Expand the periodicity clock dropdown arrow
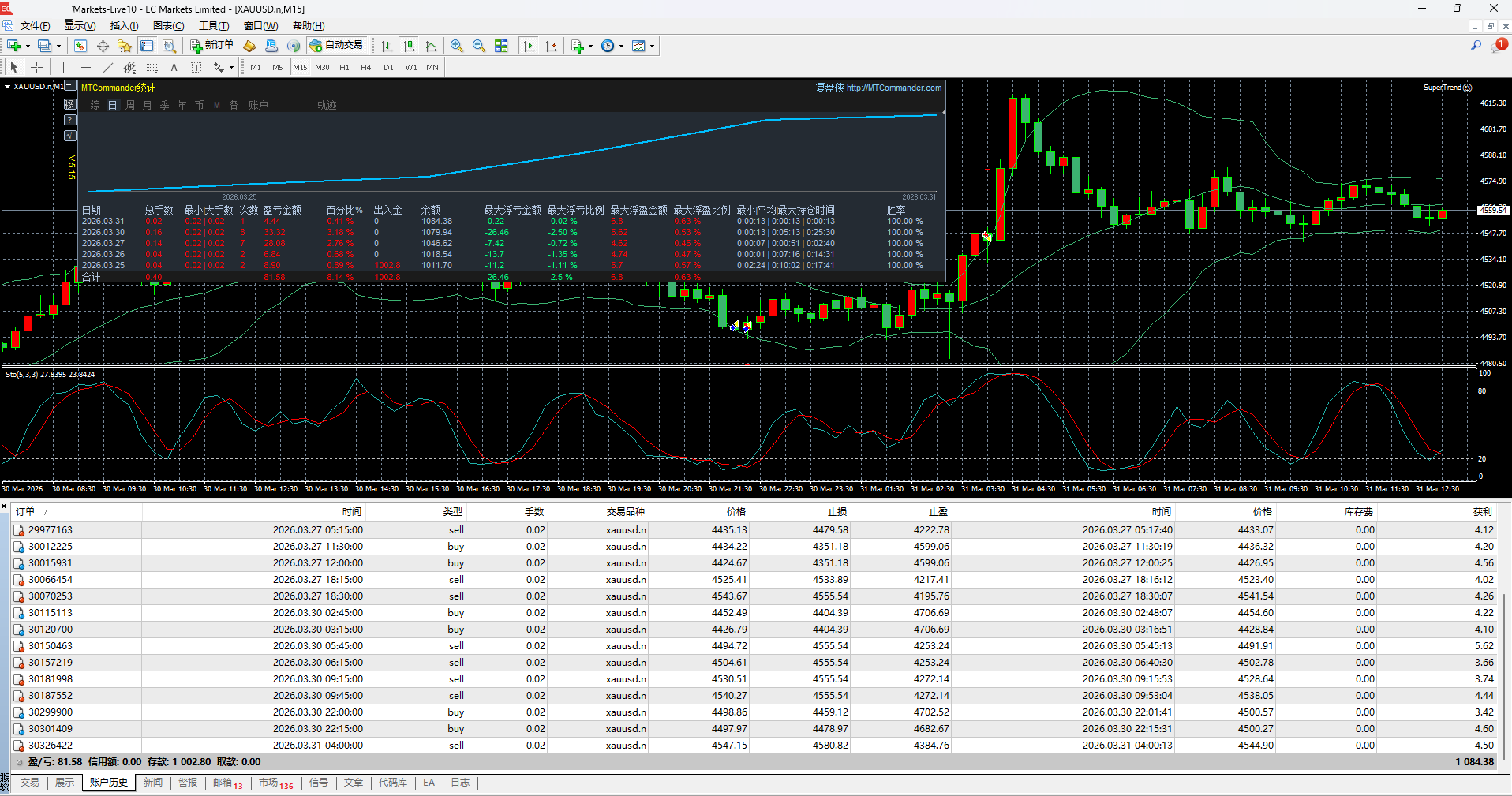 tap(621, 46)
